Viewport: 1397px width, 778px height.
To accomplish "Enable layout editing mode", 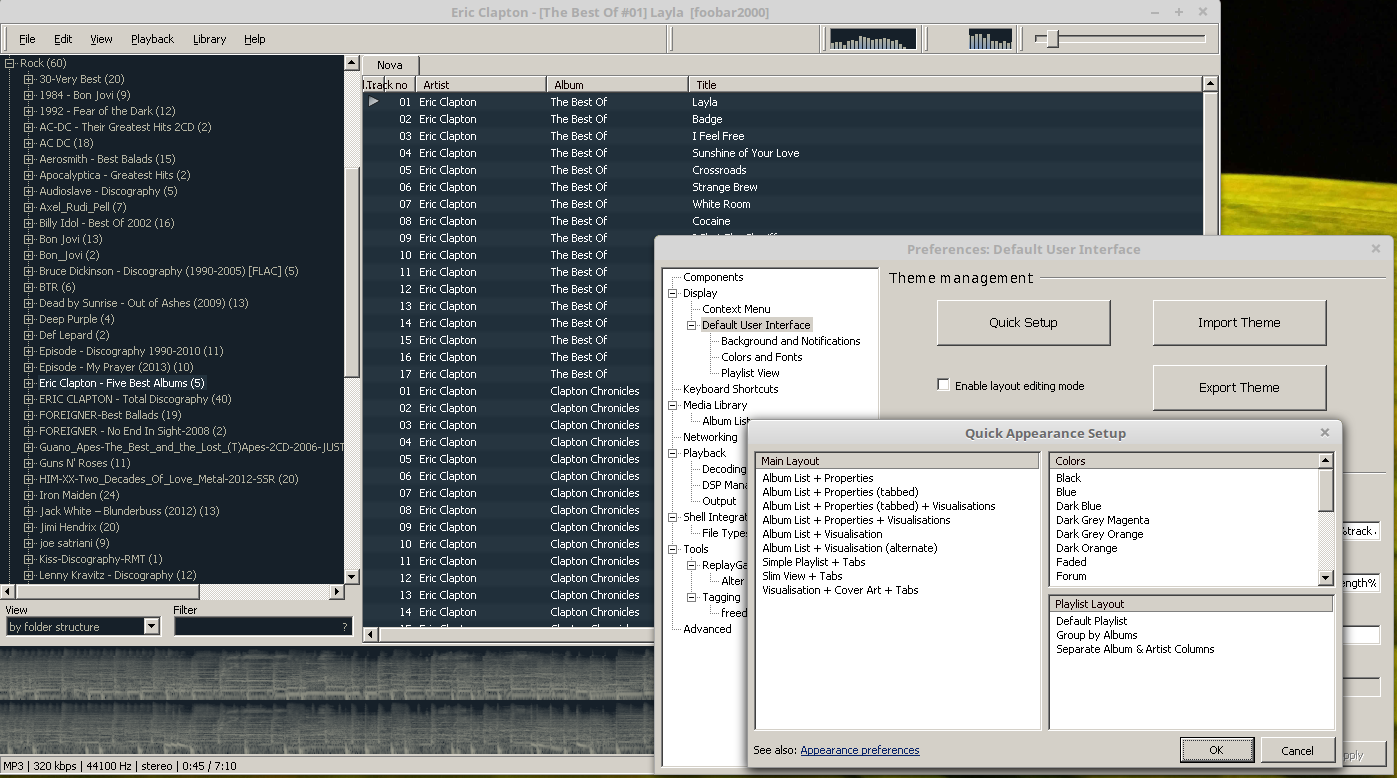I will click(x=943, y=384).
